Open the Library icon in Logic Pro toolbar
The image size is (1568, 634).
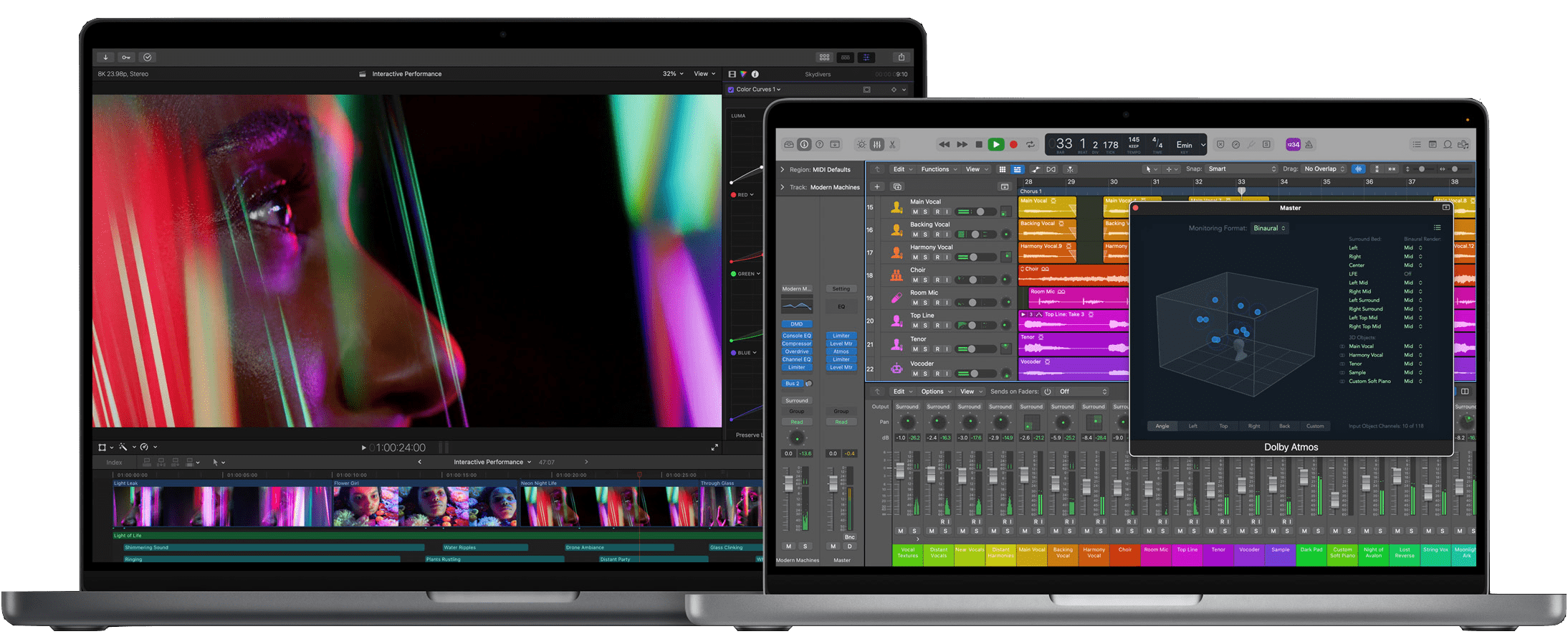pos(789,144)
